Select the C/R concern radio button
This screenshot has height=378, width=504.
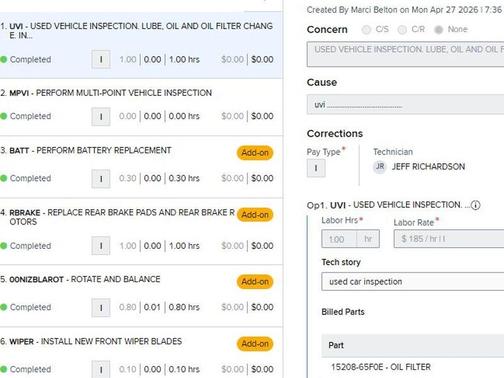pyautogui.click(x=402, y=30)
